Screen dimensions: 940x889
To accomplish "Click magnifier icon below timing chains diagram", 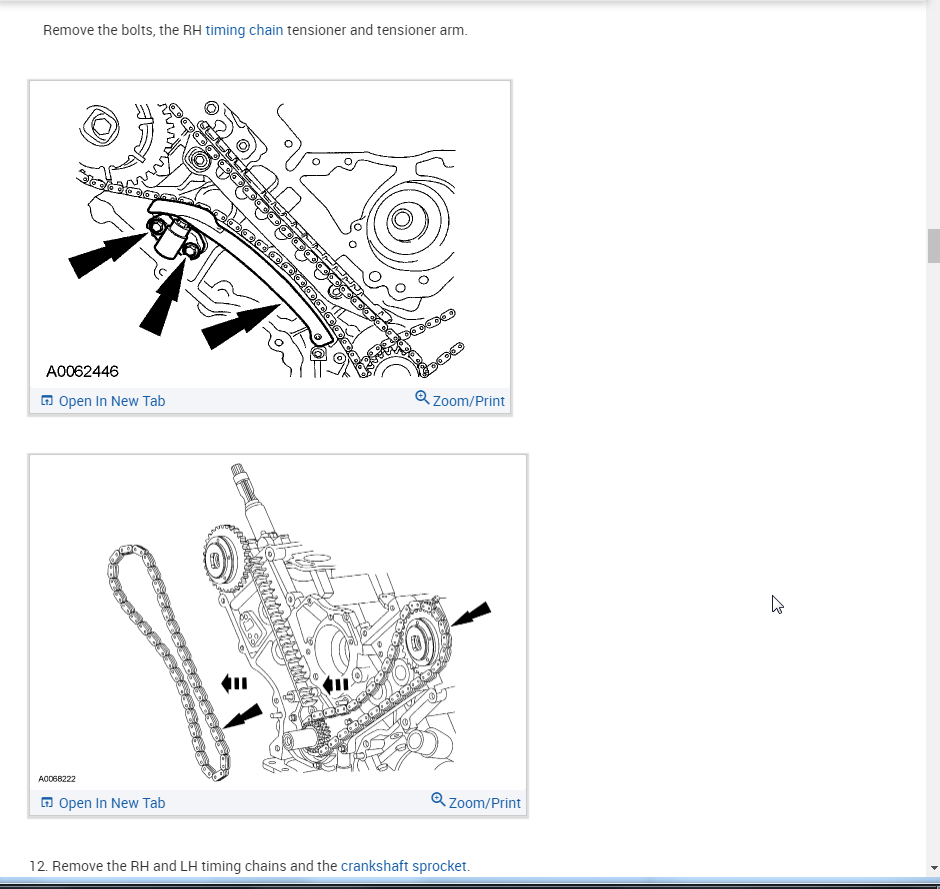I will 438,799.
